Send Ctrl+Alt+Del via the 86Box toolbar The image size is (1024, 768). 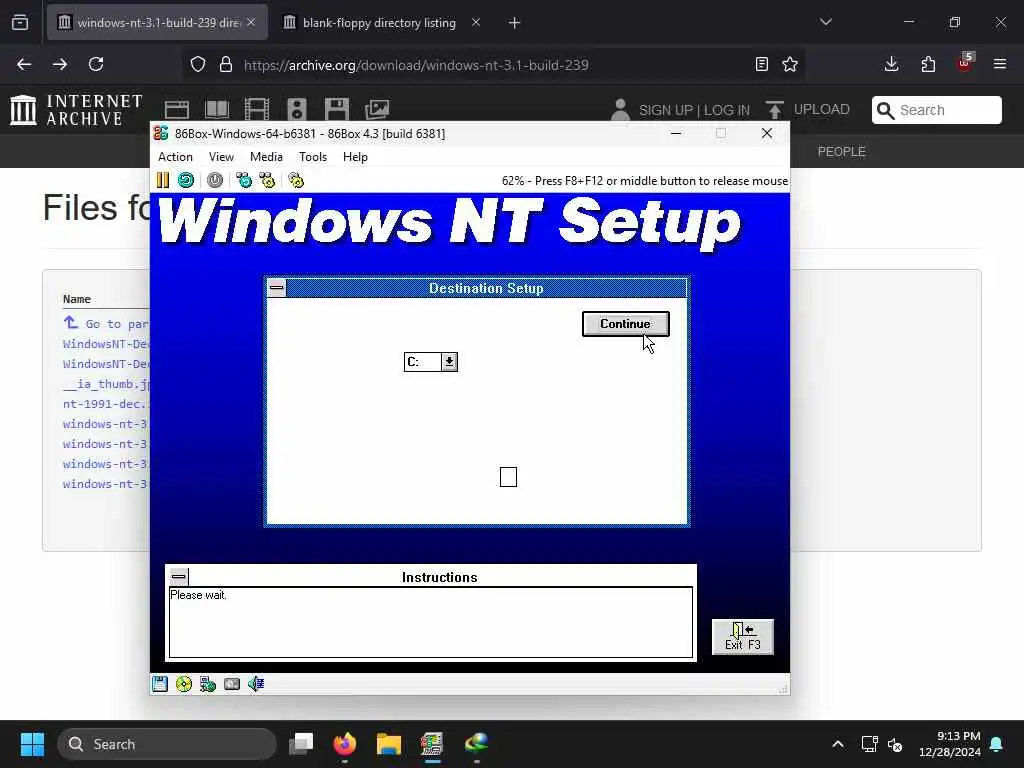(x=244, y=180)
